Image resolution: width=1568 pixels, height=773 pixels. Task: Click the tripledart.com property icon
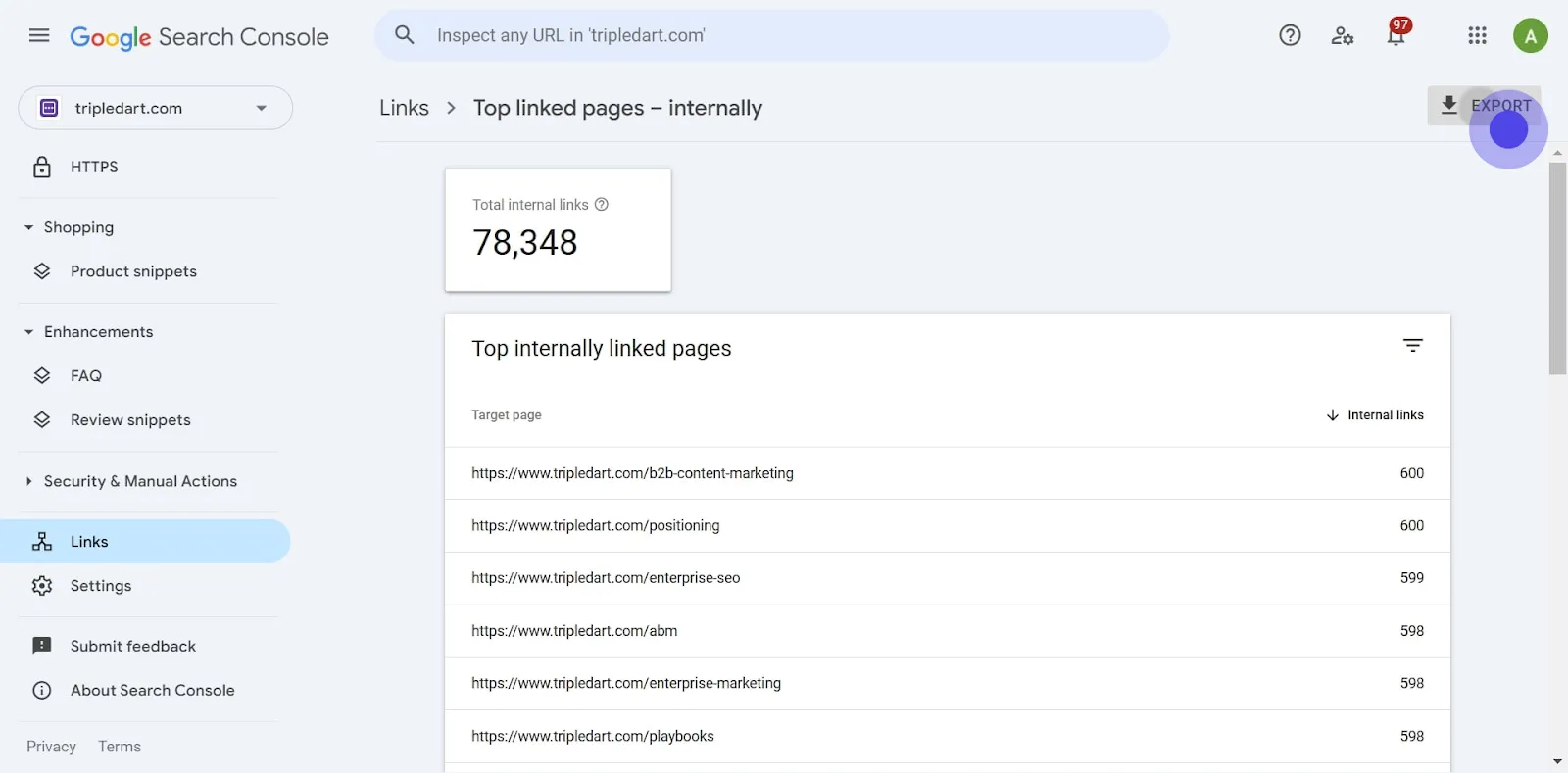click(49, 108)
